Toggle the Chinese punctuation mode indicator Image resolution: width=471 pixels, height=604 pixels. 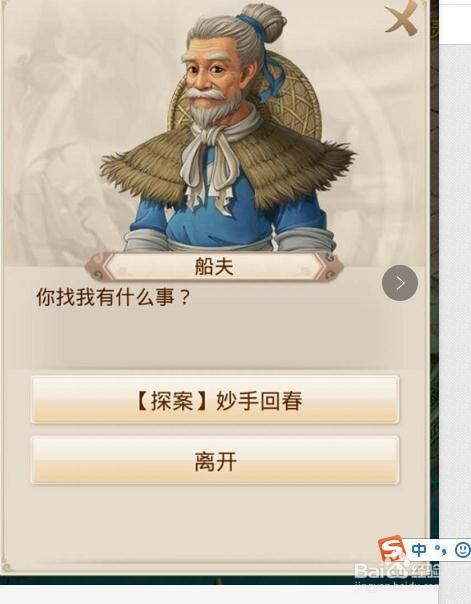(440, 550)
